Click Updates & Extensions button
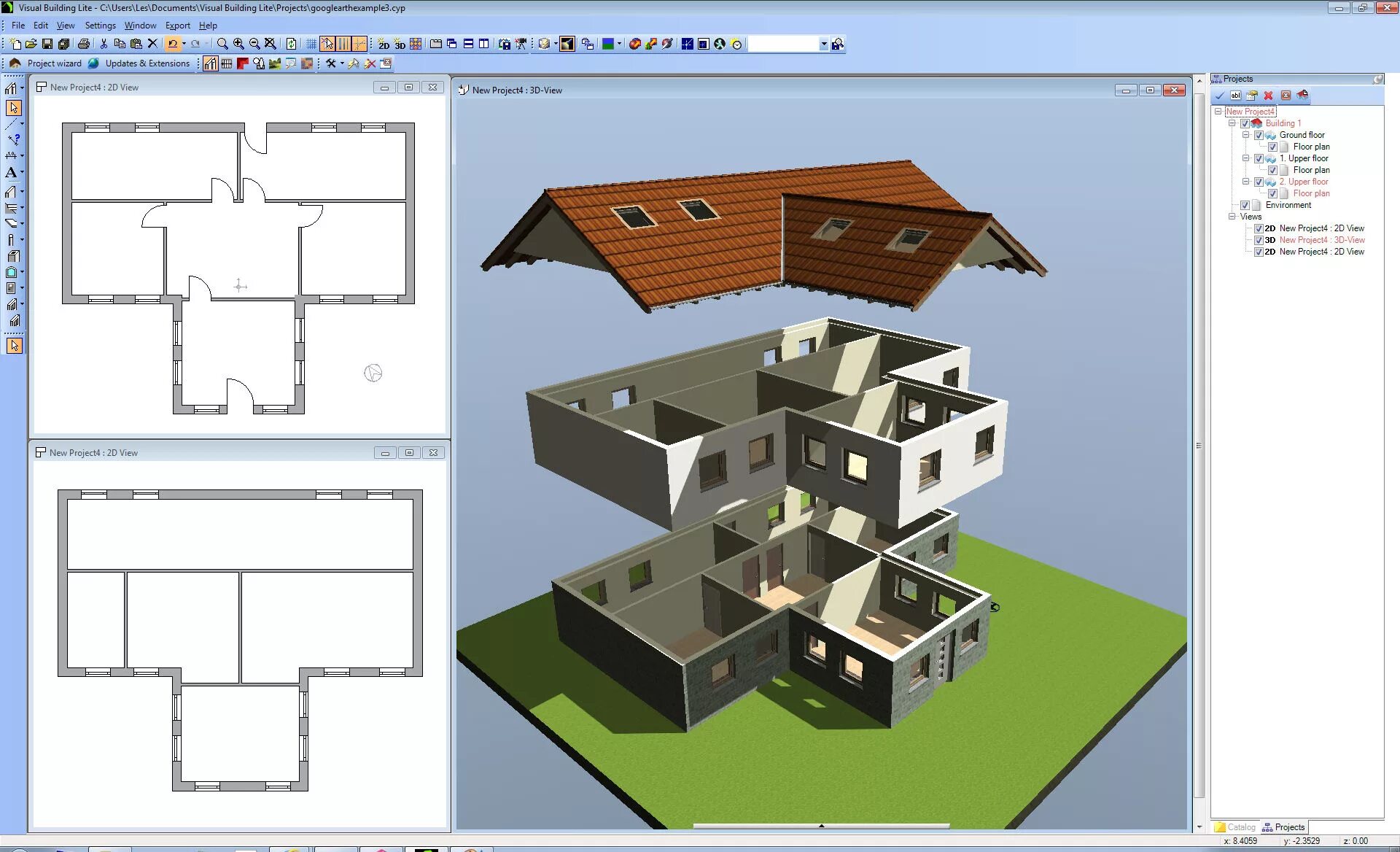Viewport: 1400px width, 852px height. tap(149, 63)
